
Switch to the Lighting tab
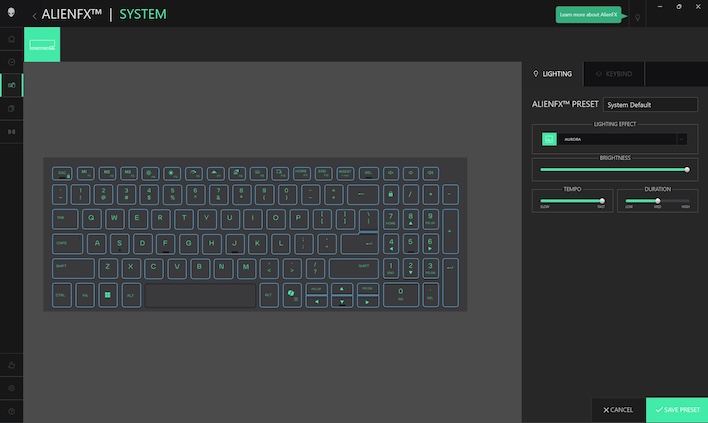click(554, 74)
